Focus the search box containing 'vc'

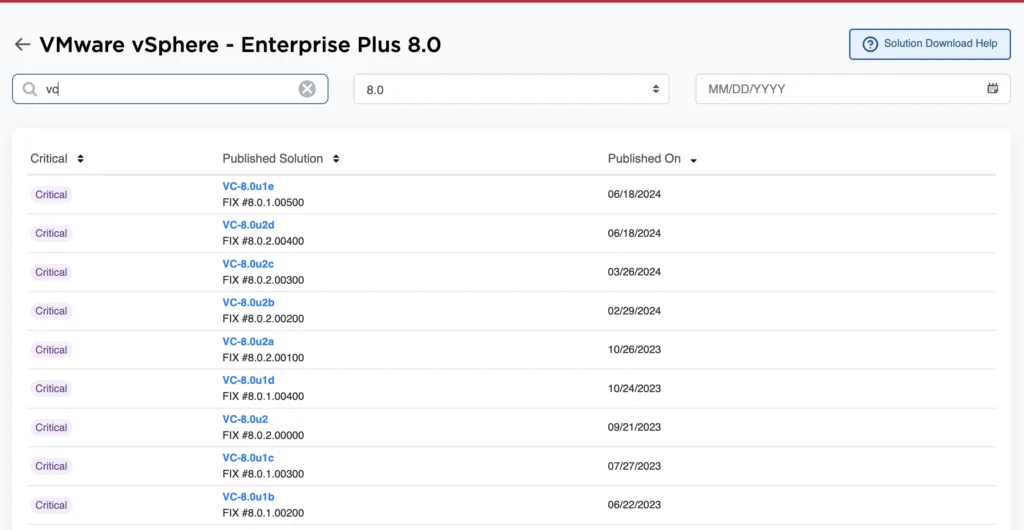[x=170, y=89]
